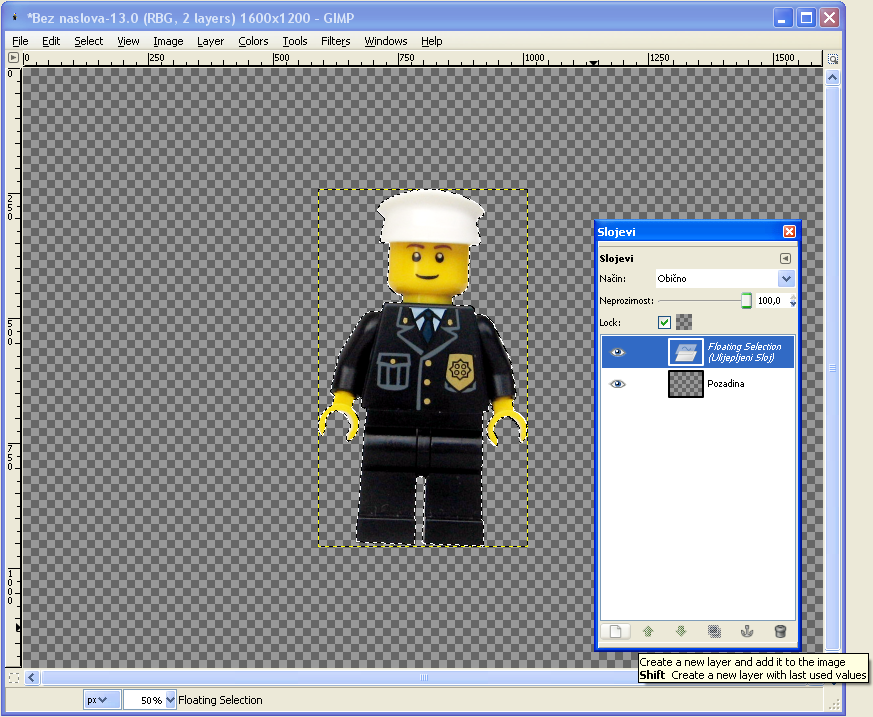The image size is (873, 717).
Task: Close the Slojevi dialog window
Action: (x=789, y=232)
